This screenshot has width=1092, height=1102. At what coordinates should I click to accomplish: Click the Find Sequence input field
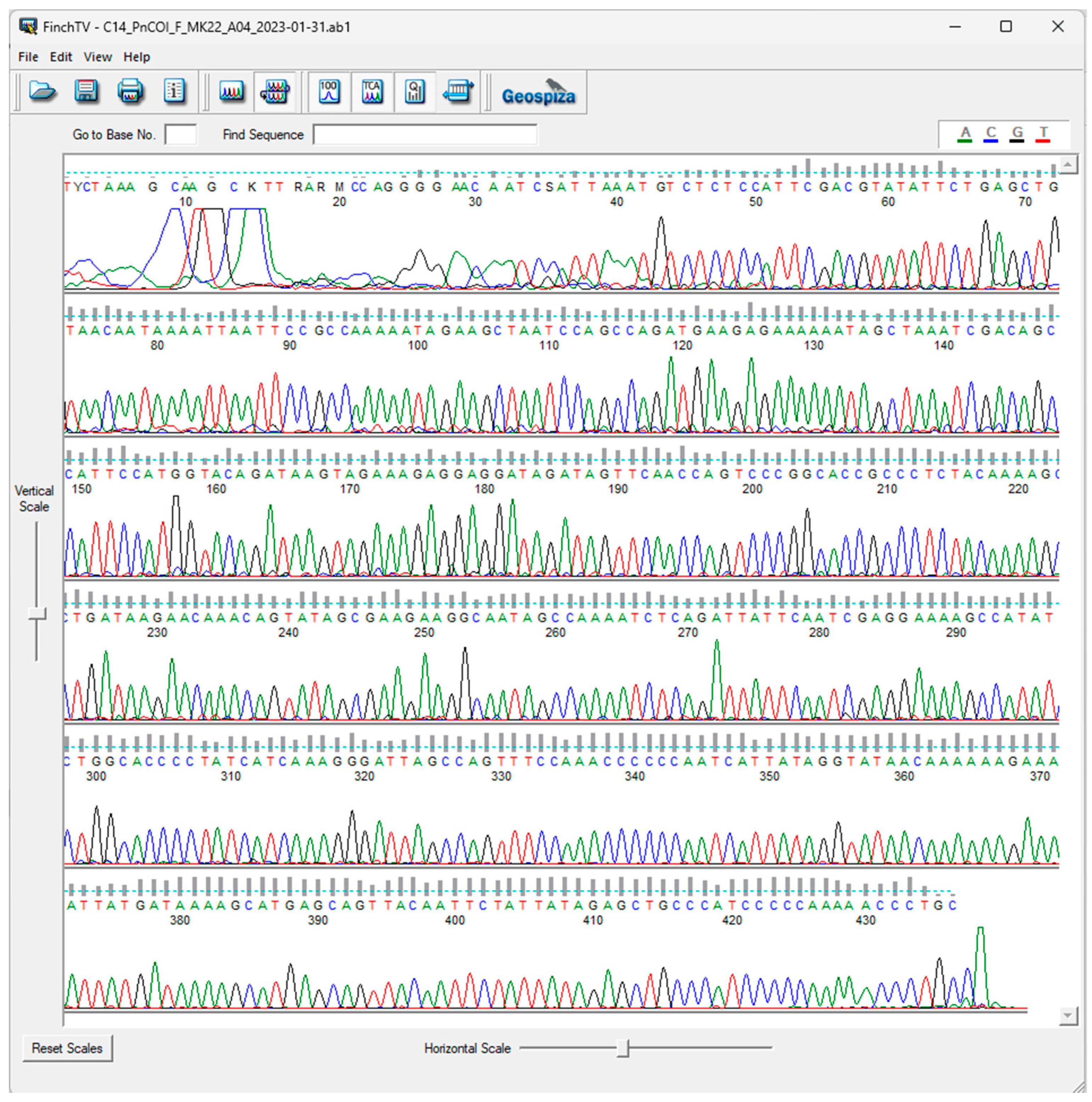(x=425, y=135)
